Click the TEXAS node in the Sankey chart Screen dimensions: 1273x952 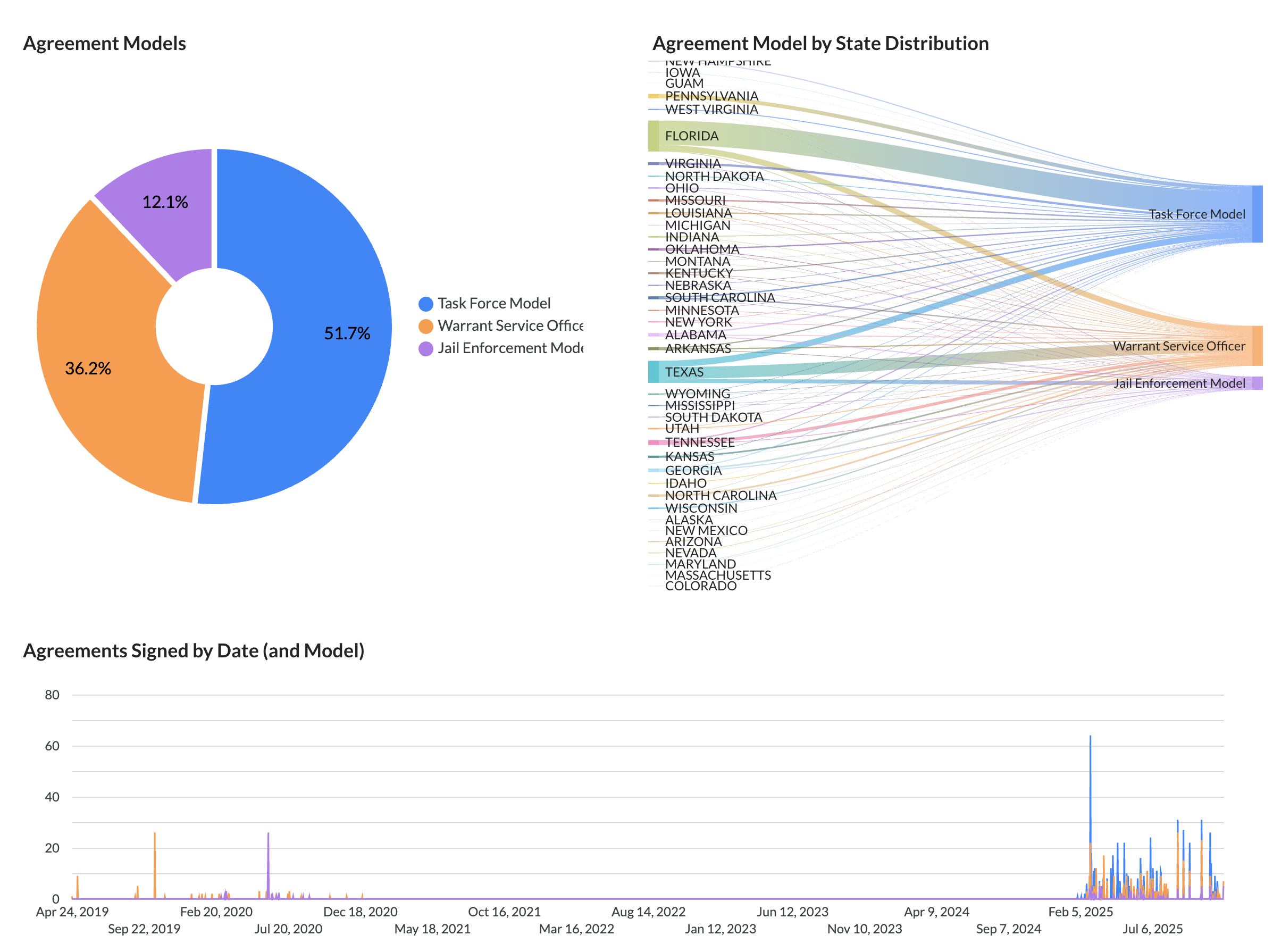tap(653, 372)
